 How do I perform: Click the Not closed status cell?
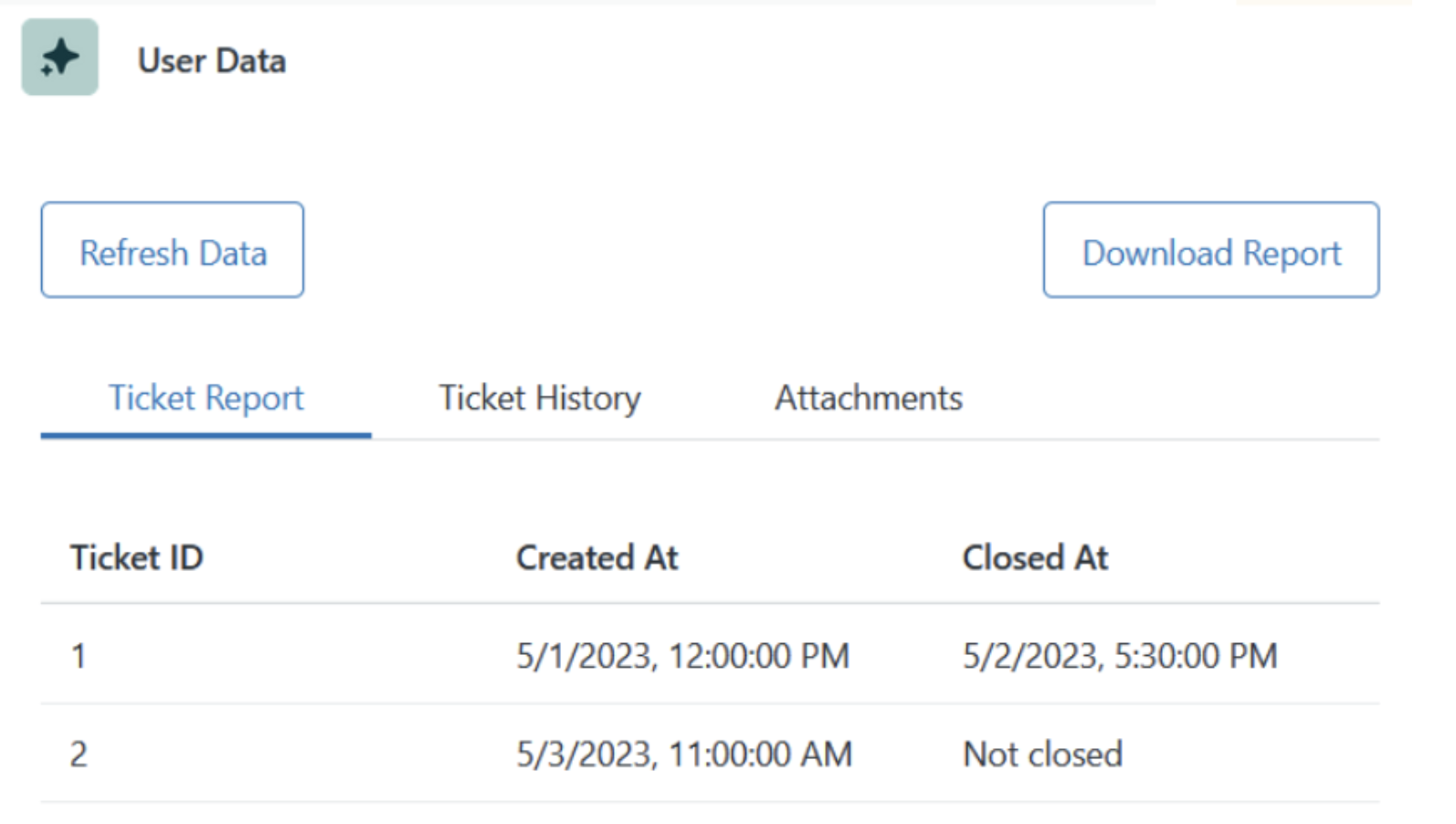pos(1042,755)
